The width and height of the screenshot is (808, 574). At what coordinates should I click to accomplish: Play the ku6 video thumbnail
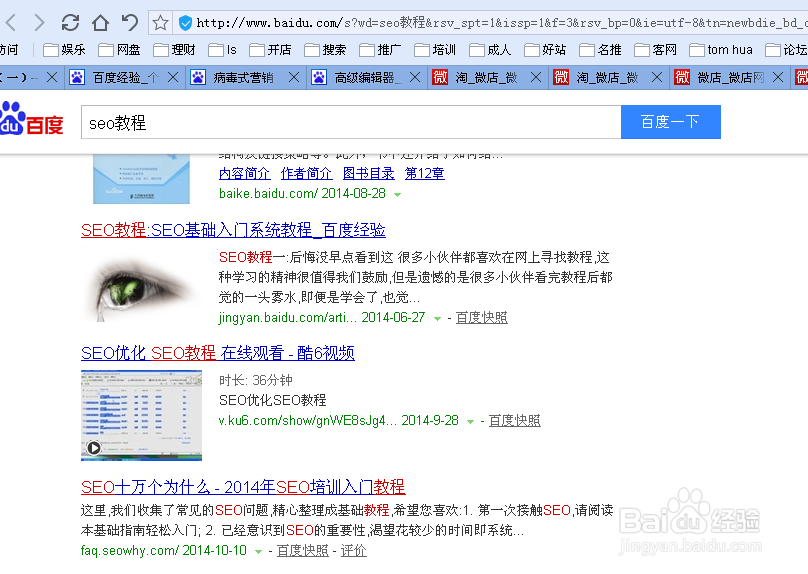[141, 415]
